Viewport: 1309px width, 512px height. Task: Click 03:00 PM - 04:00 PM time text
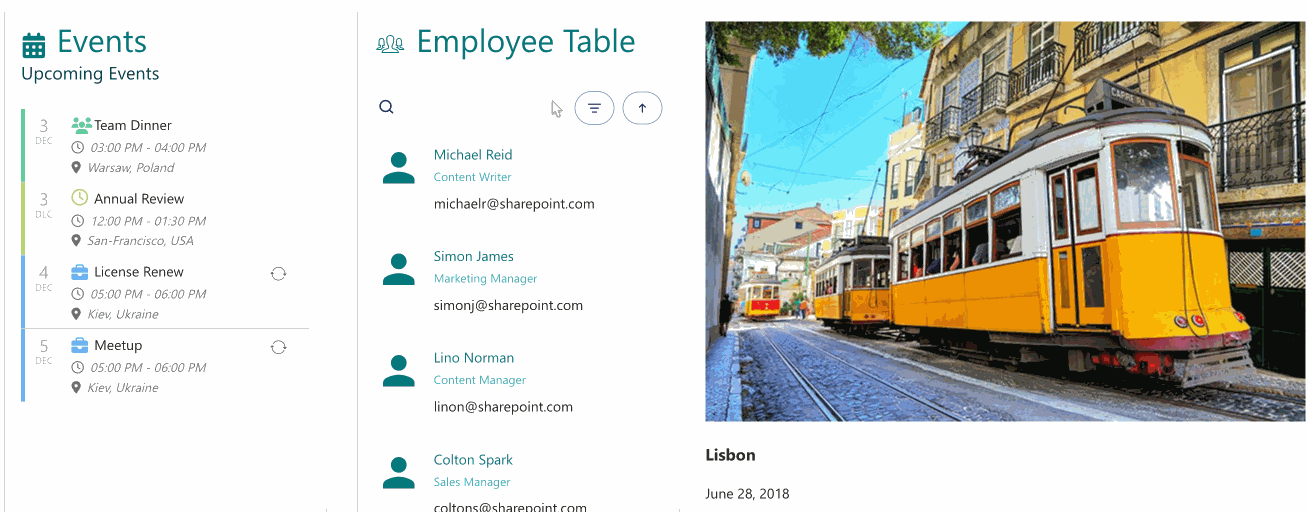tap(148, 148)
